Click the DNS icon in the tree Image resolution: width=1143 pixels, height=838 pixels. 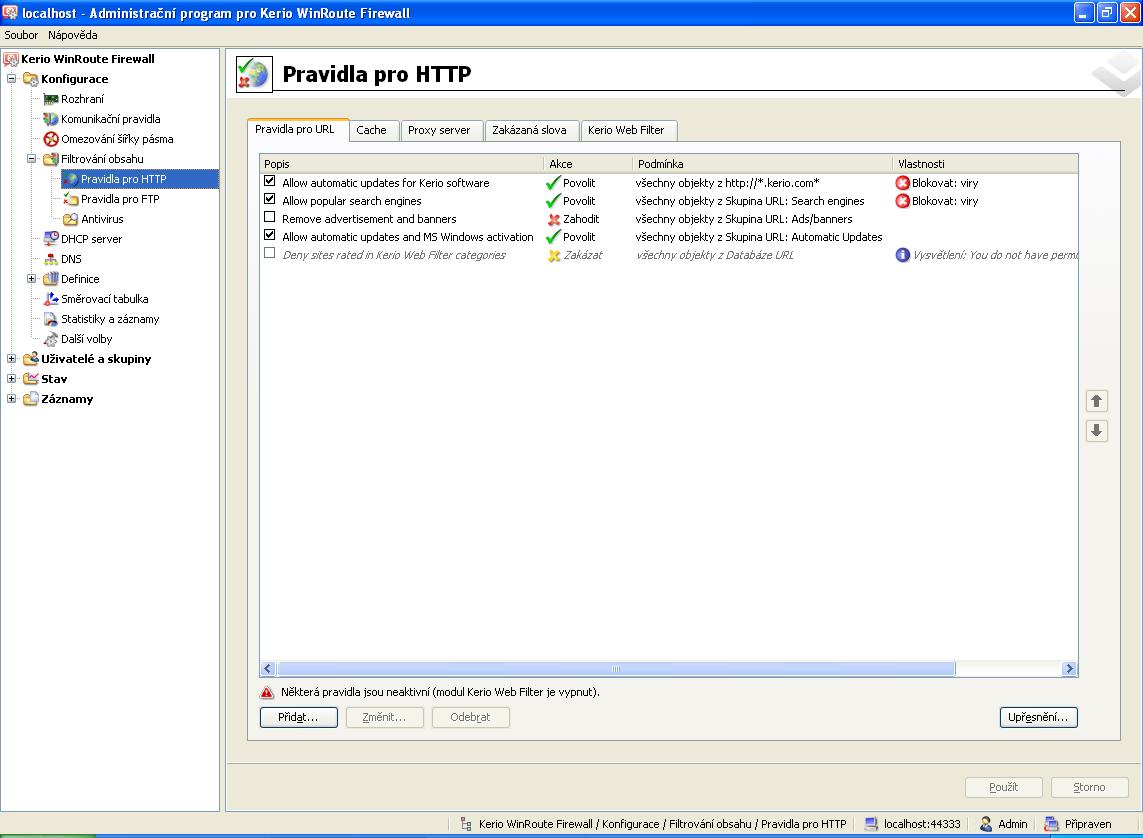click(x=50, y=259)
